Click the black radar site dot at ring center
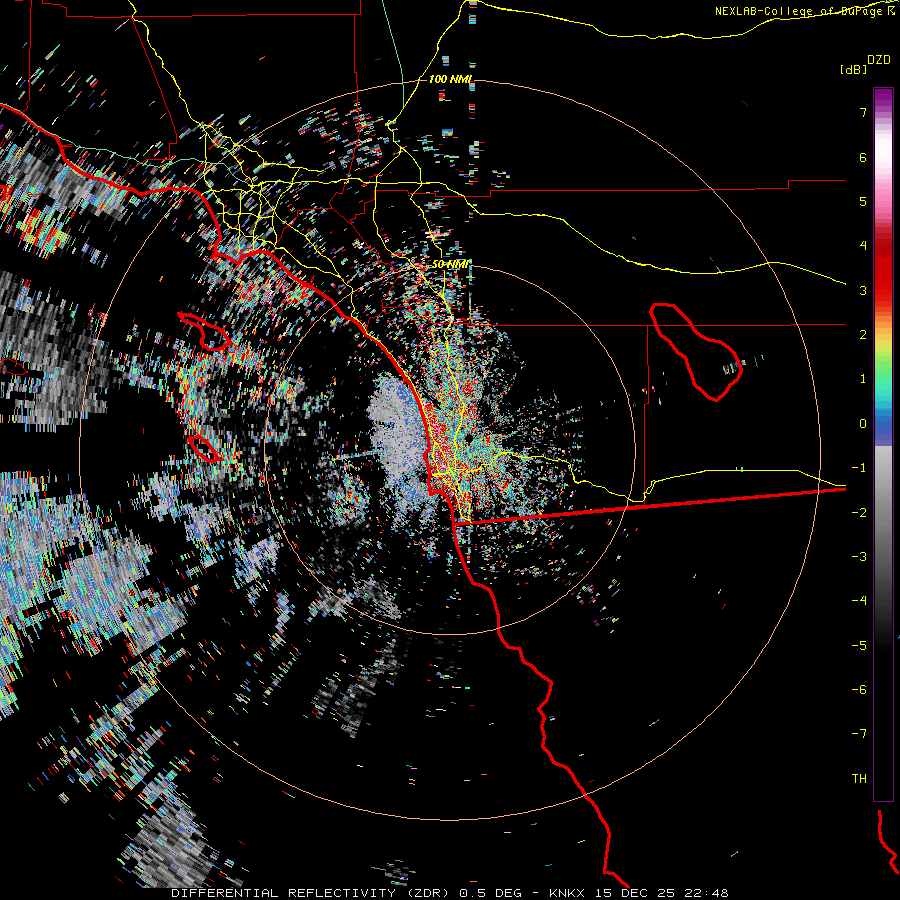The height and width of the screenshot is (900, 900). pyautogui.click(x=469, y=439)
